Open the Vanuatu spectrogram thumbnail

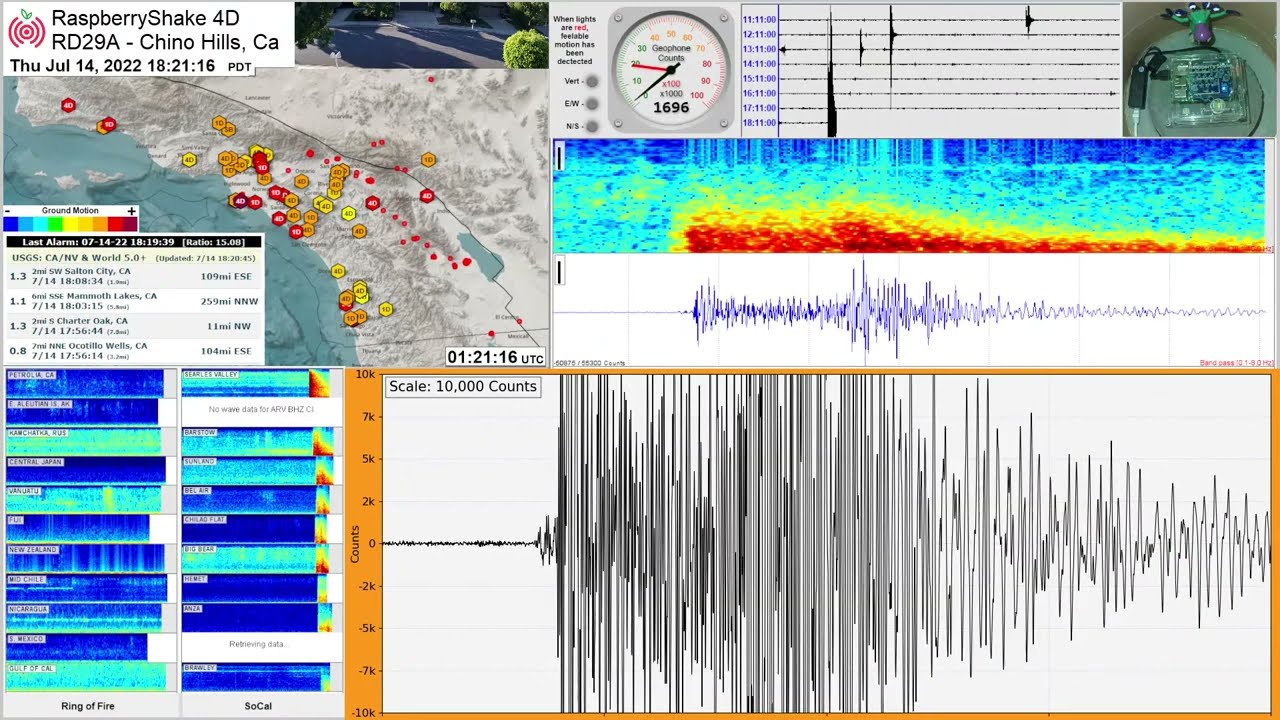(85, 499)
